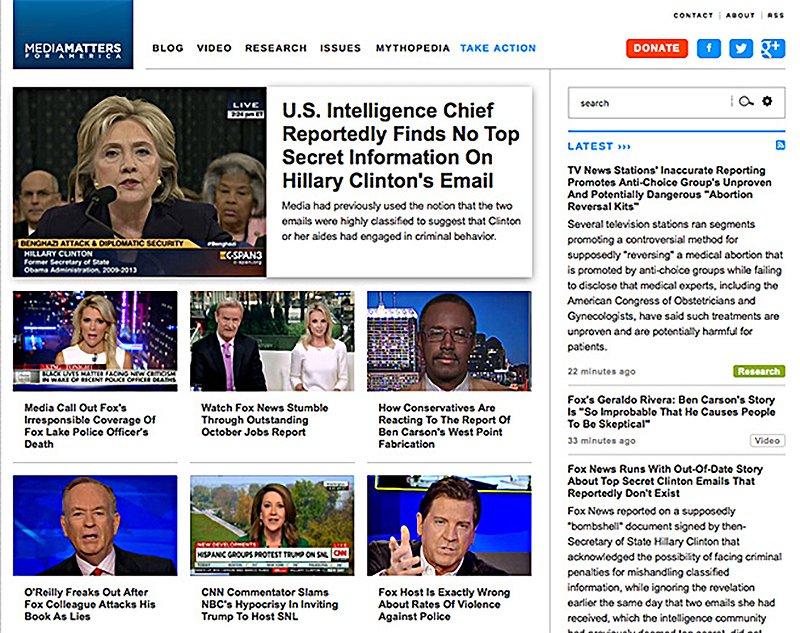
Task: Click the Video tag badge
Action: [x=767, y=440]
